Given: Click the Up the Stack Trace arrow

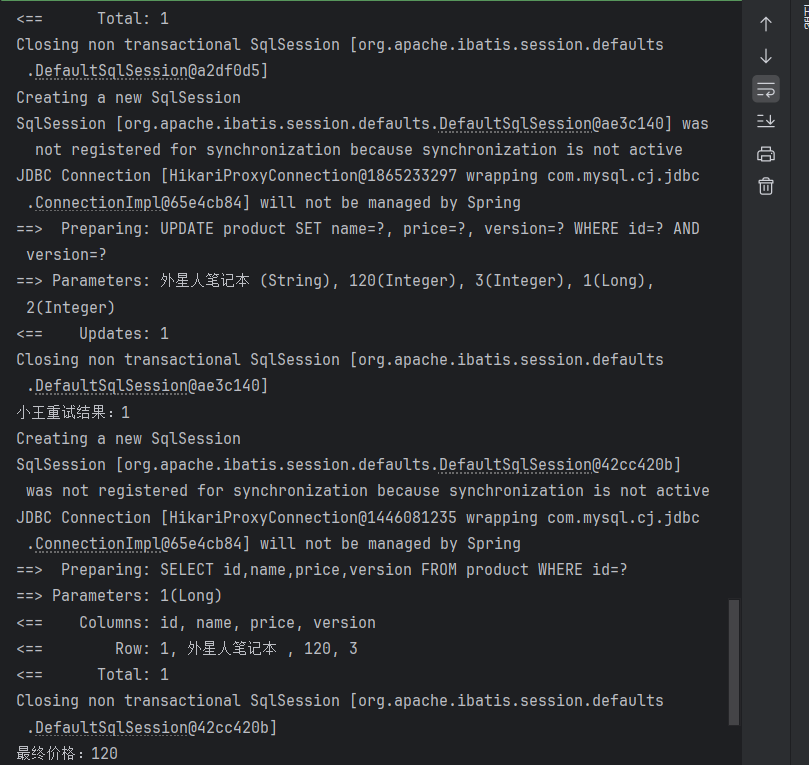Looking at the screenshot, I should pos(766,24).
